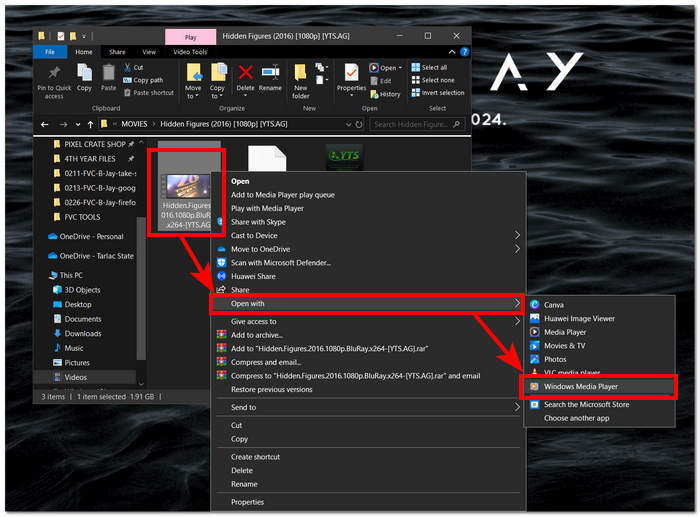Choose Share with Skype
700x517 pixels.
(258, 222)
